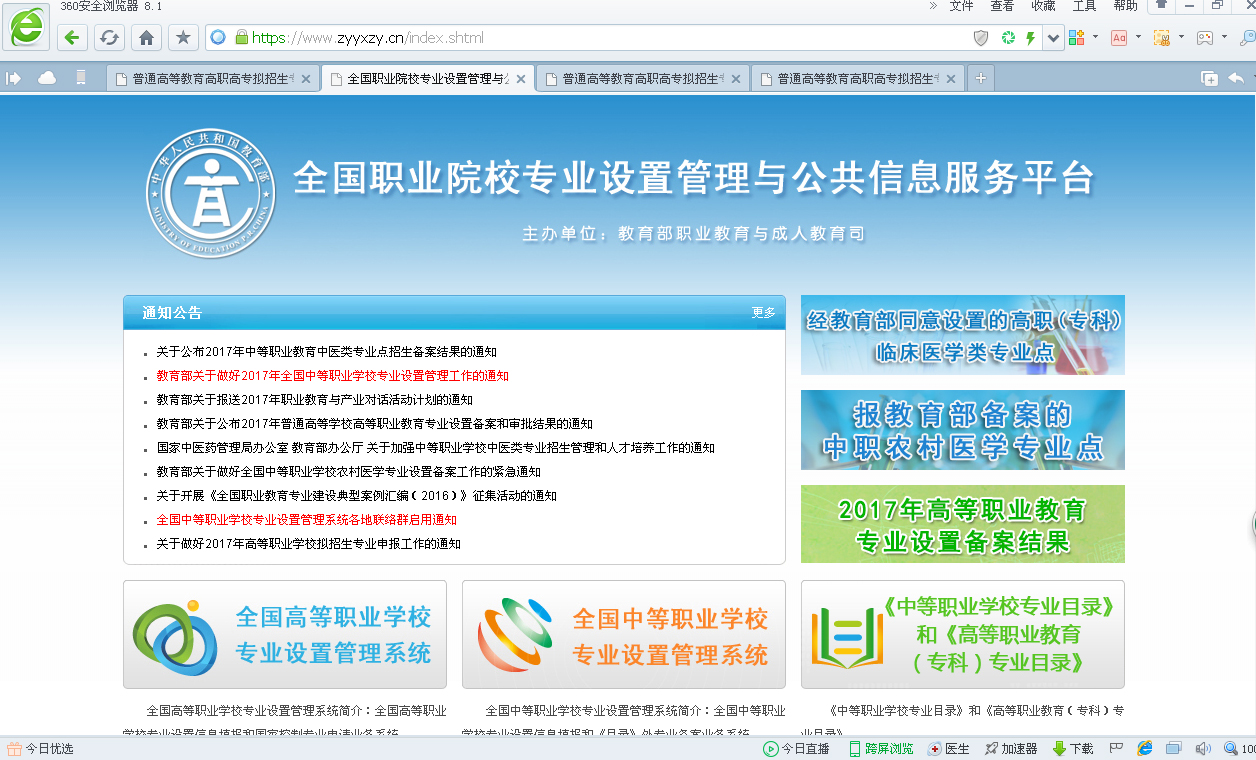Expand hidden menus with the » chevron
Viewport: 1256px width, 760px height.
[933, 6]
